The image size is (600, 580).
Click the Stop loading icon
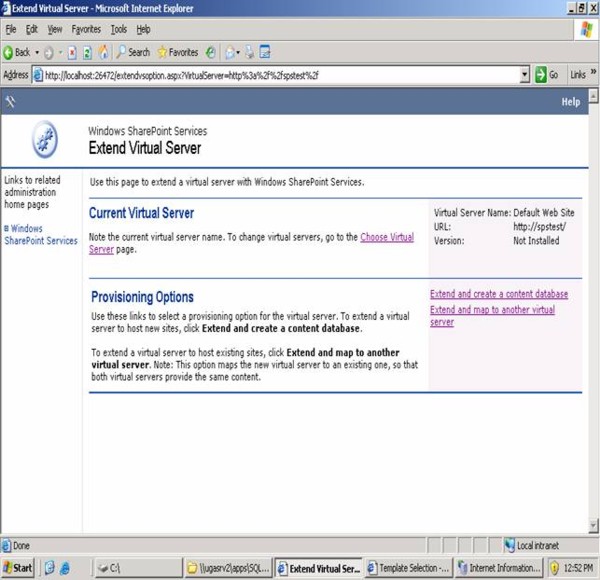coord(72,53)
